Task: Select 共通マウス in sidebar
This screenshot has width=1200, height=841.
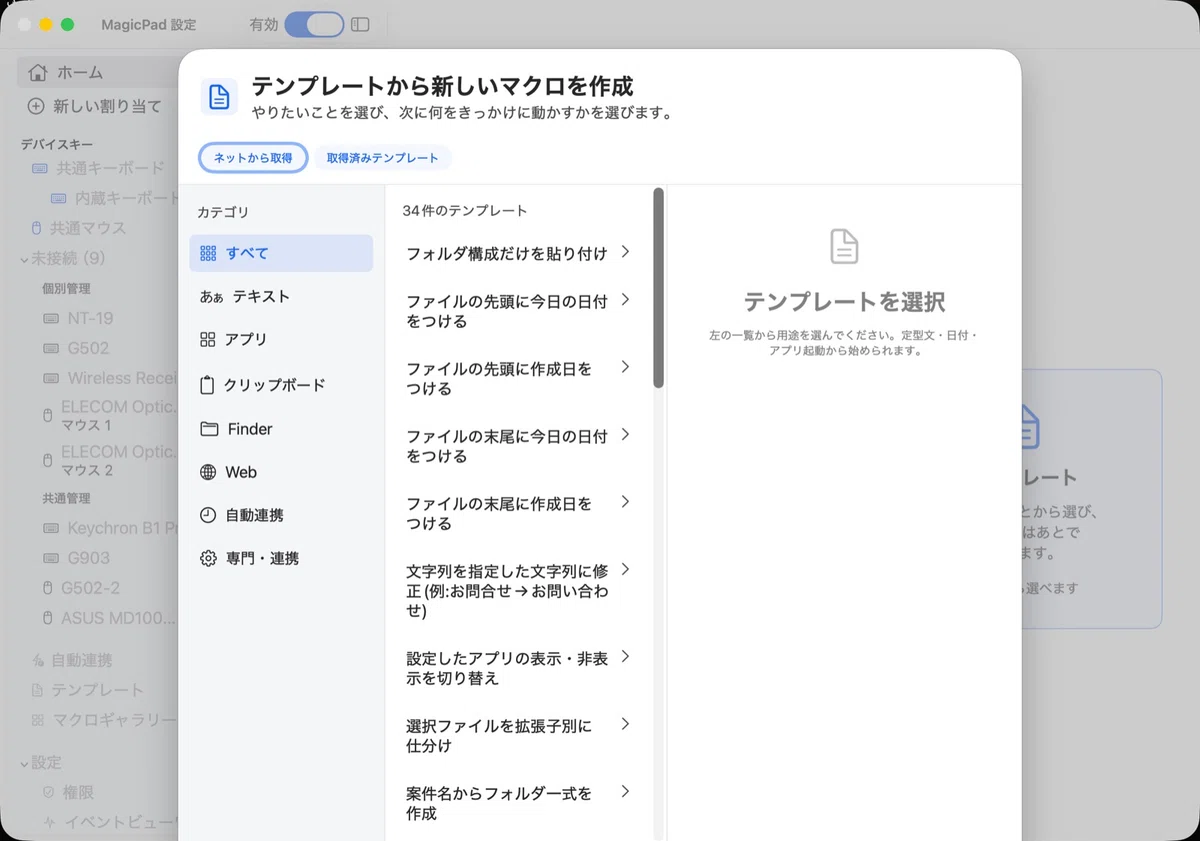Action: click(x=88, y=228)
